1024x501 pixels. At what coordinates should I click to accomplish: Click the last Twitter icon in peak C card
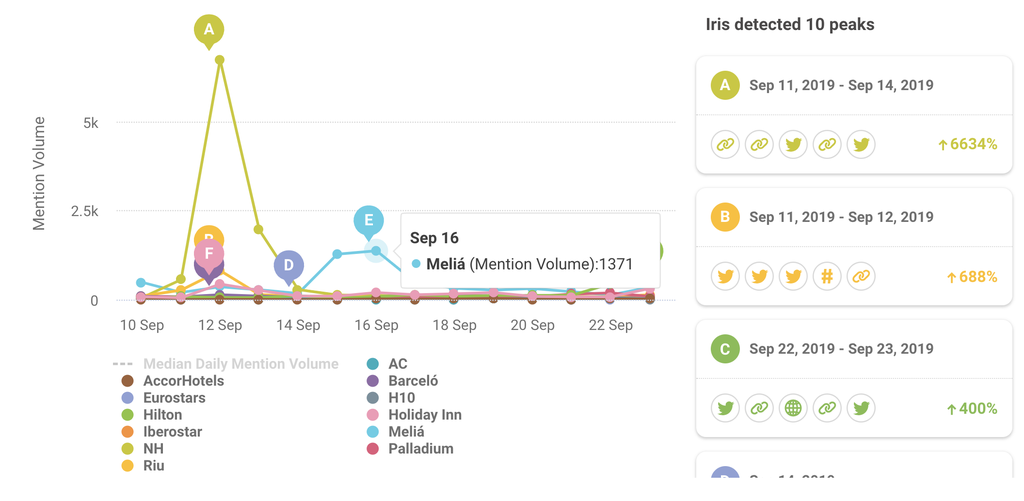861,408
